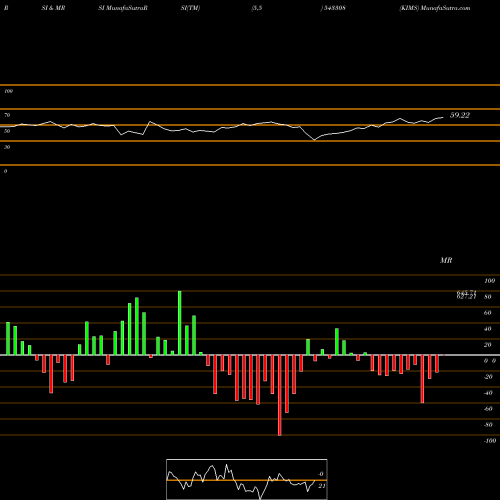Click the '(KIMS) MunafaSutra.com' header text

pyautogui.click(x=435, y=8)
